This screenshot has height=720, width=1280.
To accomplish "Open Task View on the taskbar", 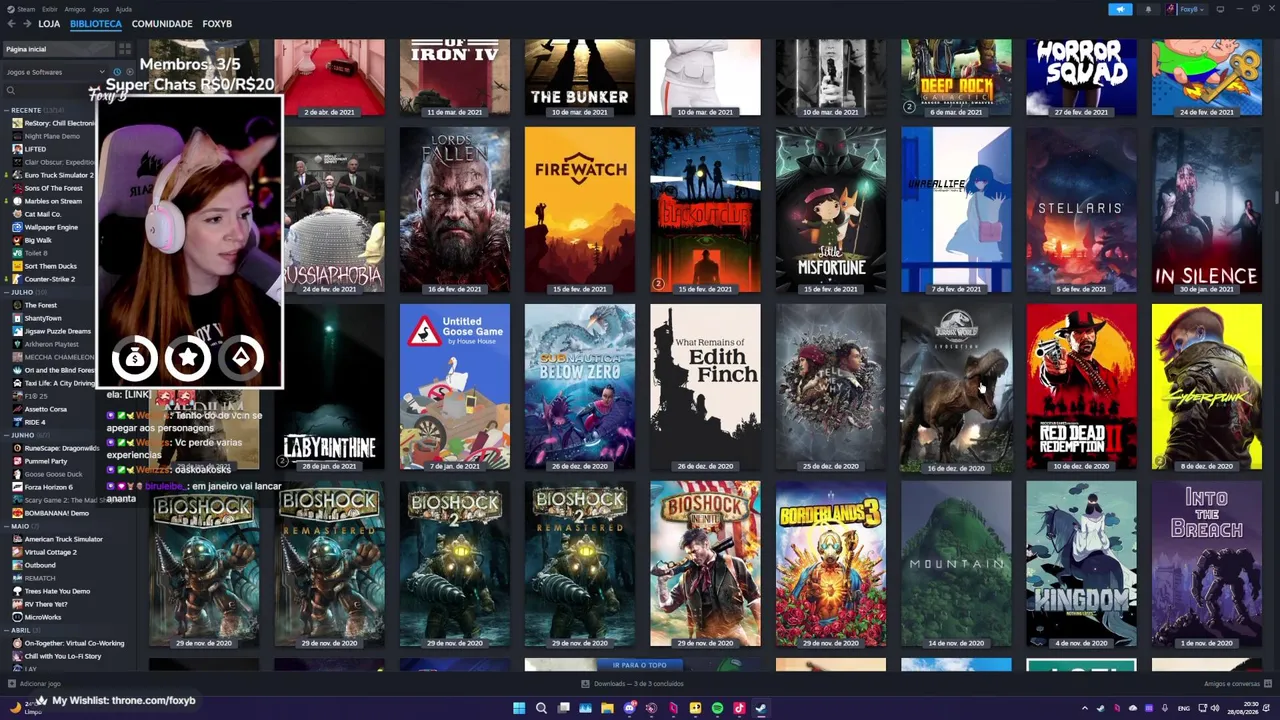I will tap(563, 708).
